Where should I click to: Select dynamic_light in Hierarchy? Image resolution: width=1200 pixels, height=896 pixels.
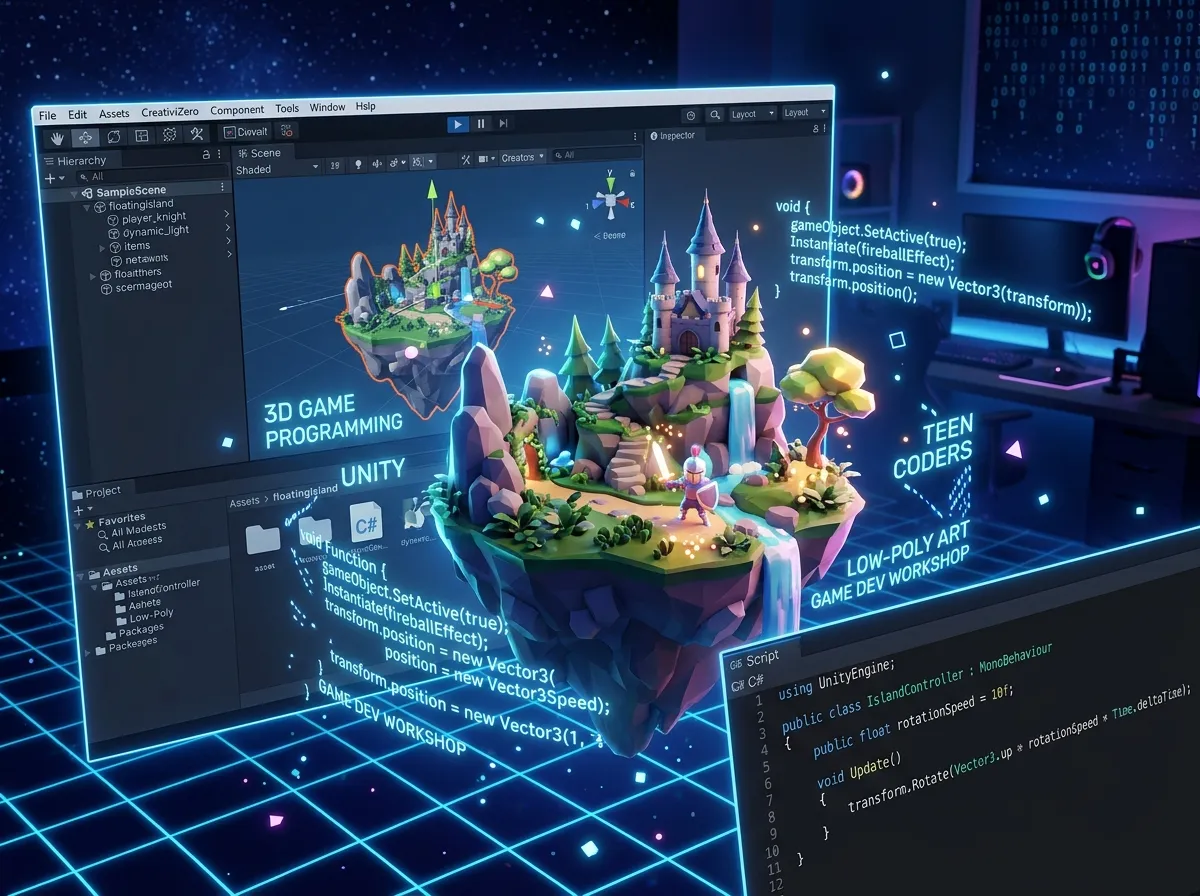[x=148, y=231]
